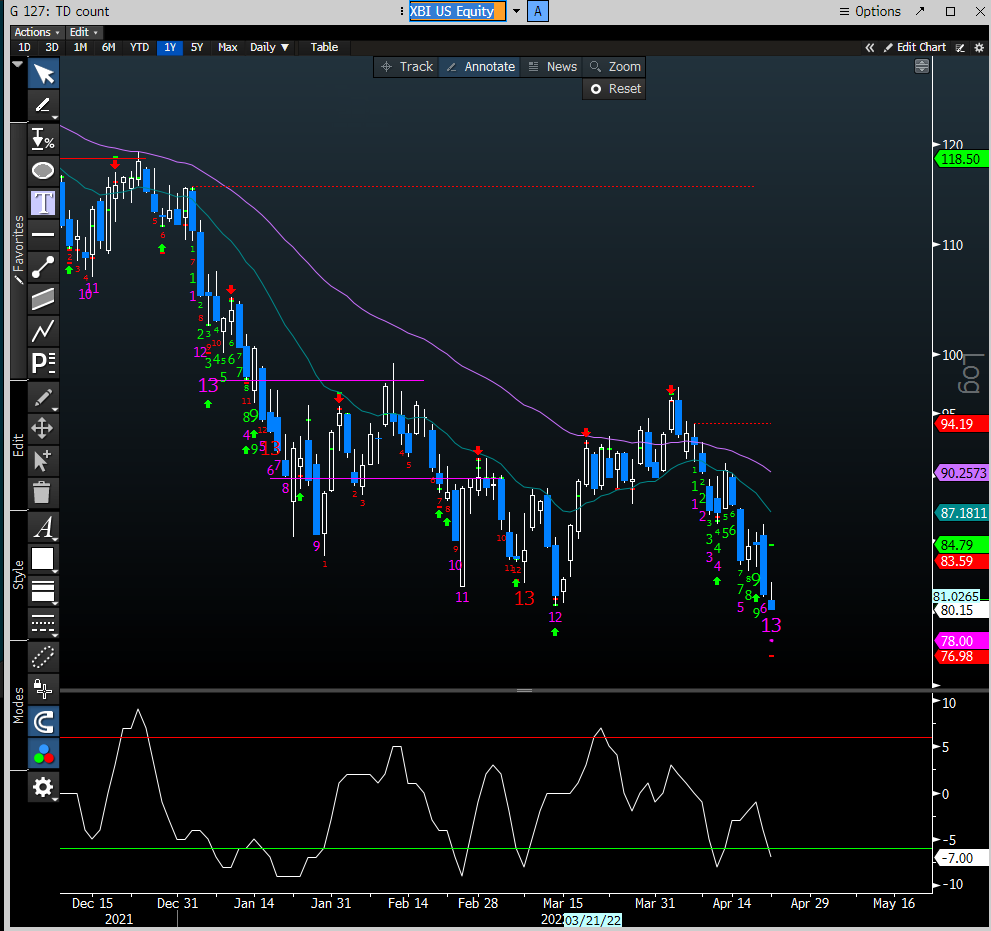
Task: Click the blue A panel button
Action: pos(538,11)
